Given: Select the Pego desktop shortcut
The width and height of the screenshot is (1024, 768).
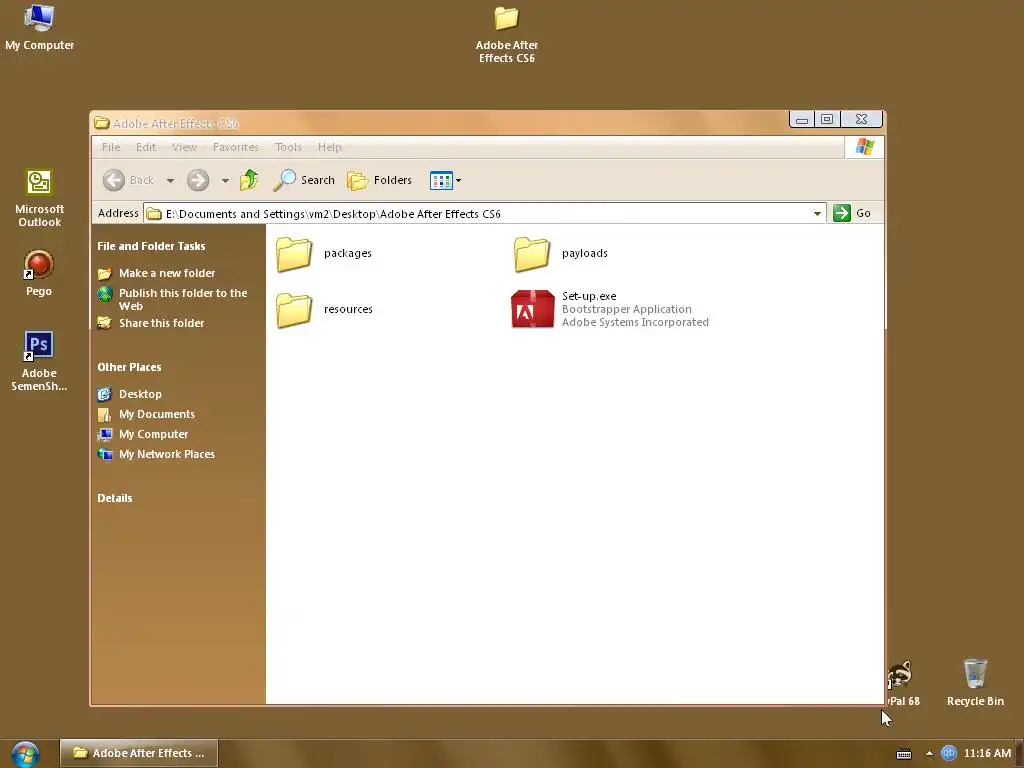Looking at the screenshot, I should pos(39,274).
